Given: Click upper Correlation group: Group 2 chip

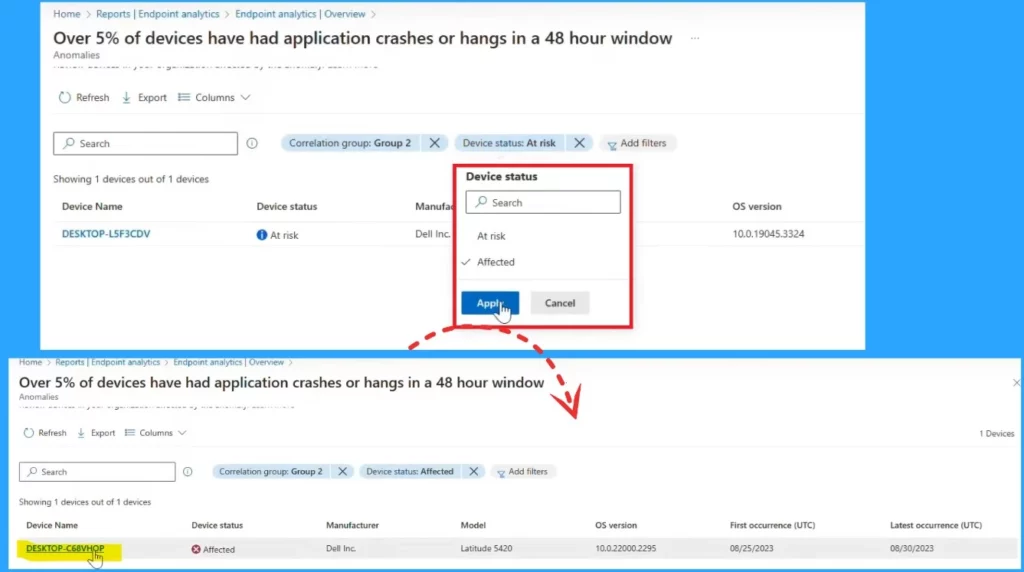Looking at the screenshot, I should pos(350,143).
